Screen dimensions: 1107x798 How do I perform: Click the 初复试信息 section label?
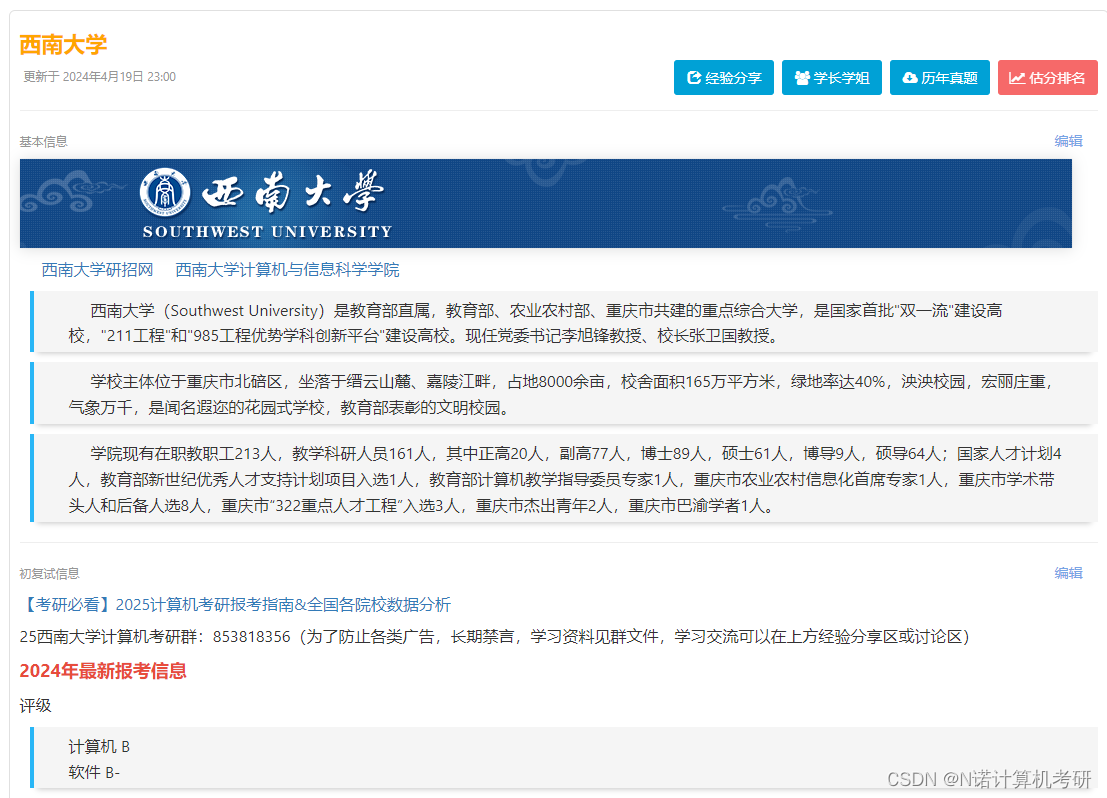[x=49, y=573]
